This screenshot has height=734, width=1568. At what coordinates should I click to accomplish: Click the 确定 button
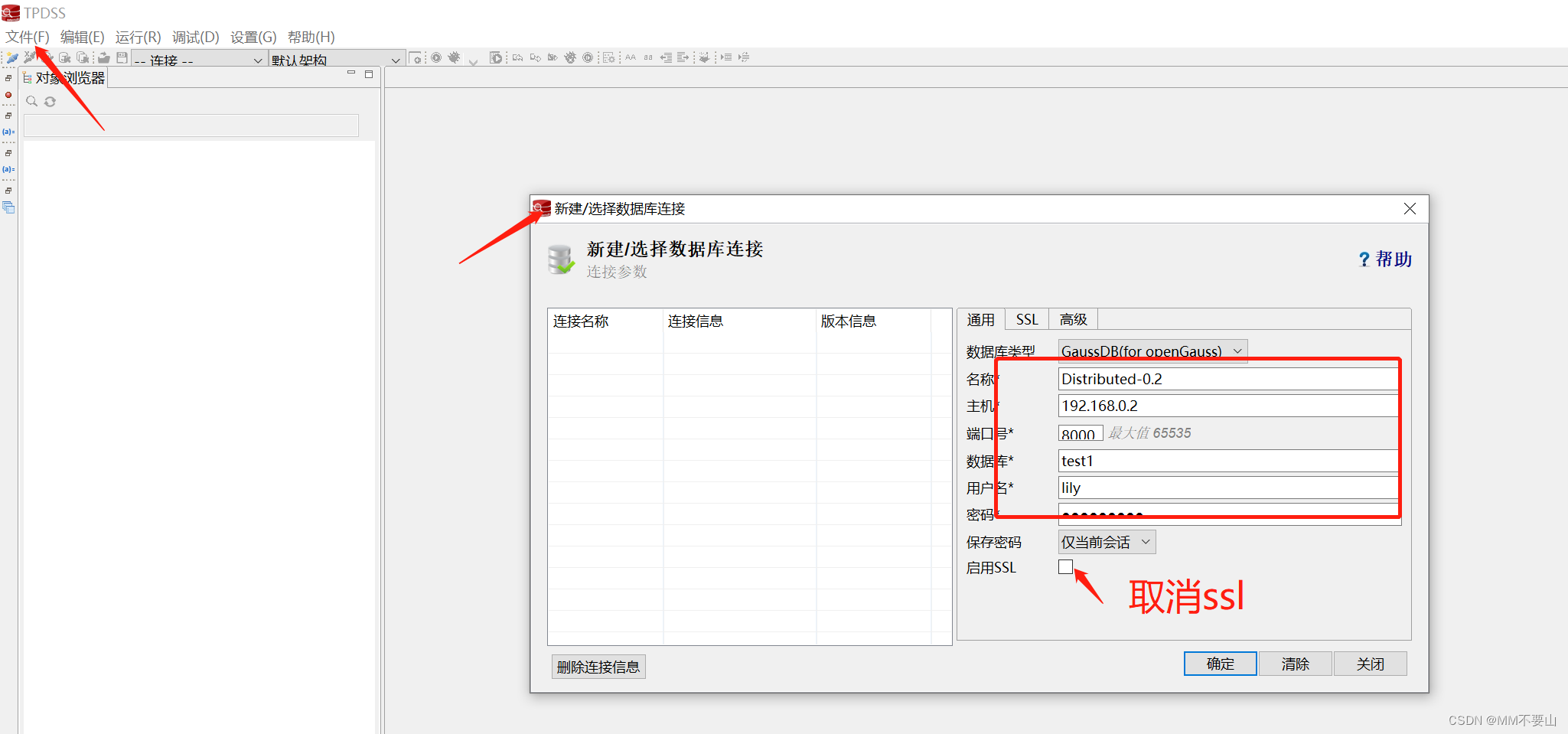coord(1220,664)
